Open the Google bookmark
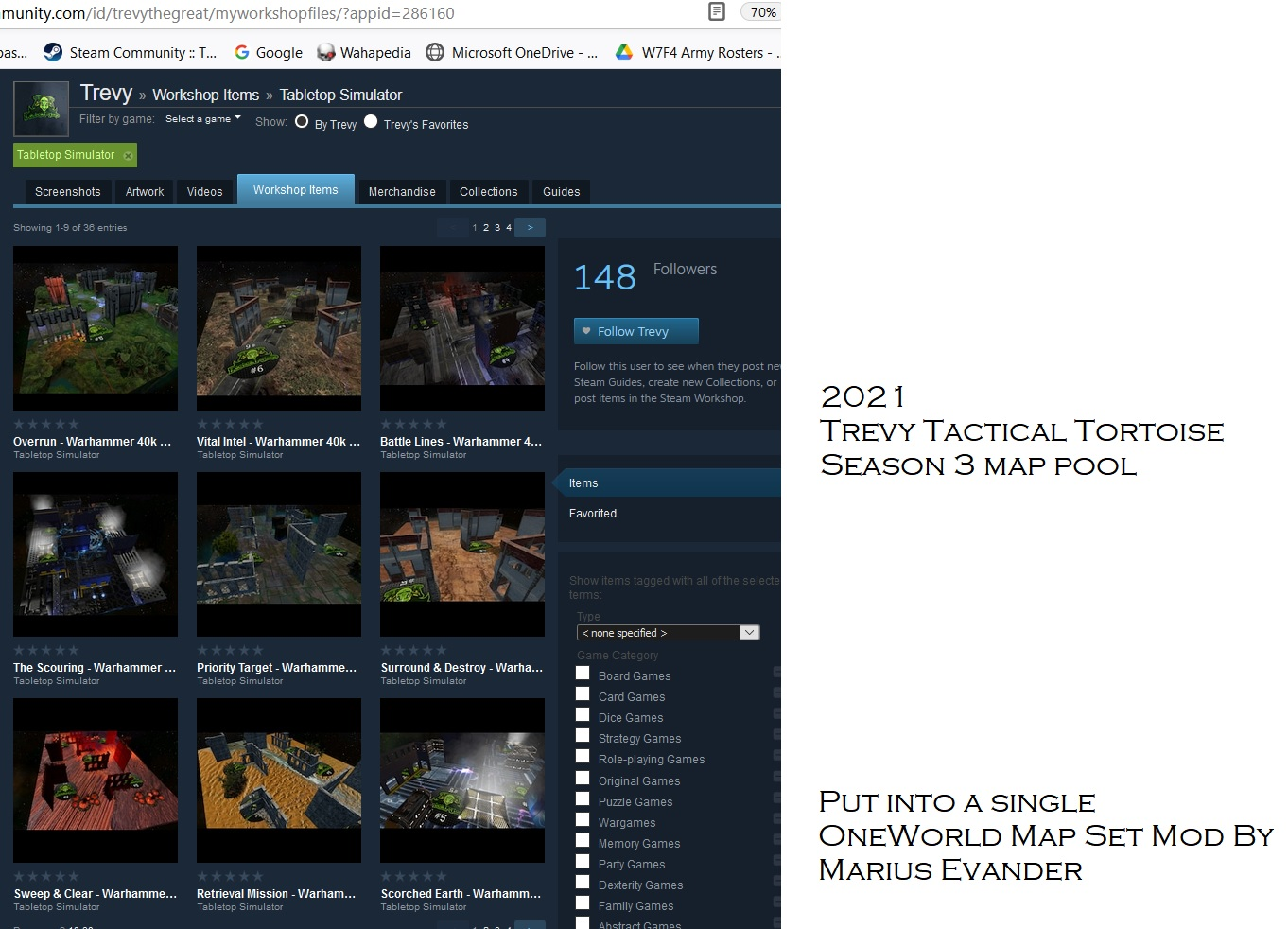 pyautogui.click(x=269, y=53)
